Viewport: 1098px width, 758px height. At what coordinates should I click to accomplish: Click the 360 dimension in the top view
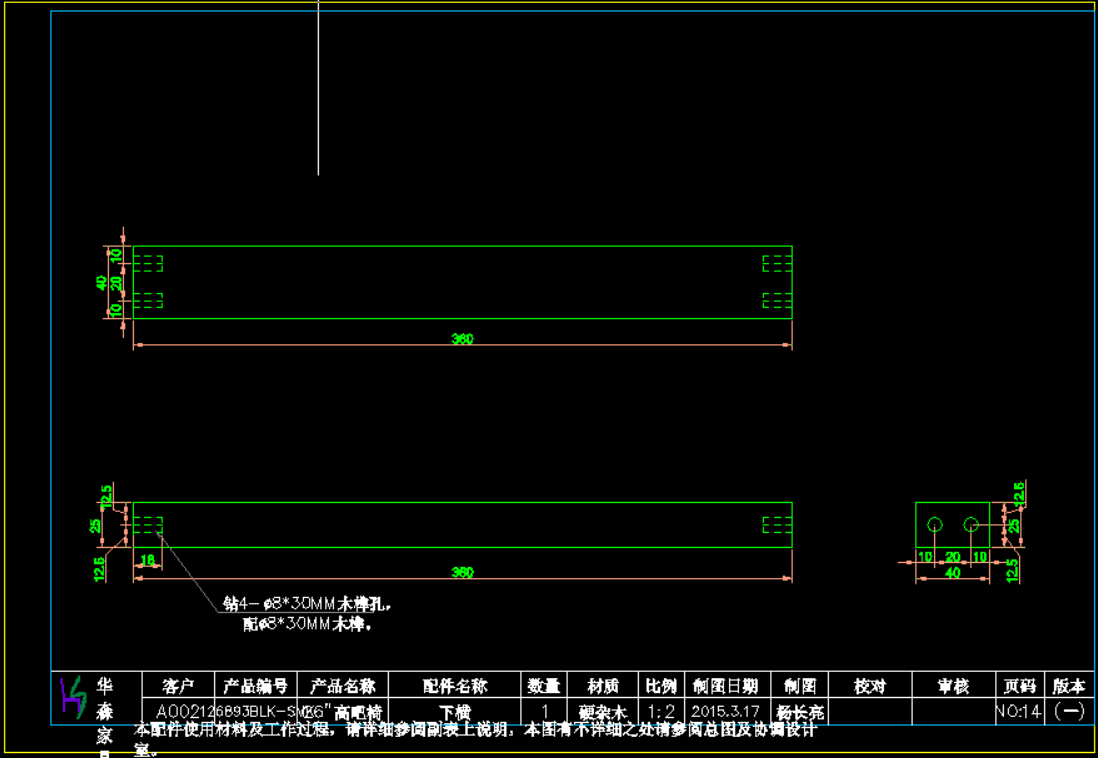pyautogui.click(x=461, y=339)
